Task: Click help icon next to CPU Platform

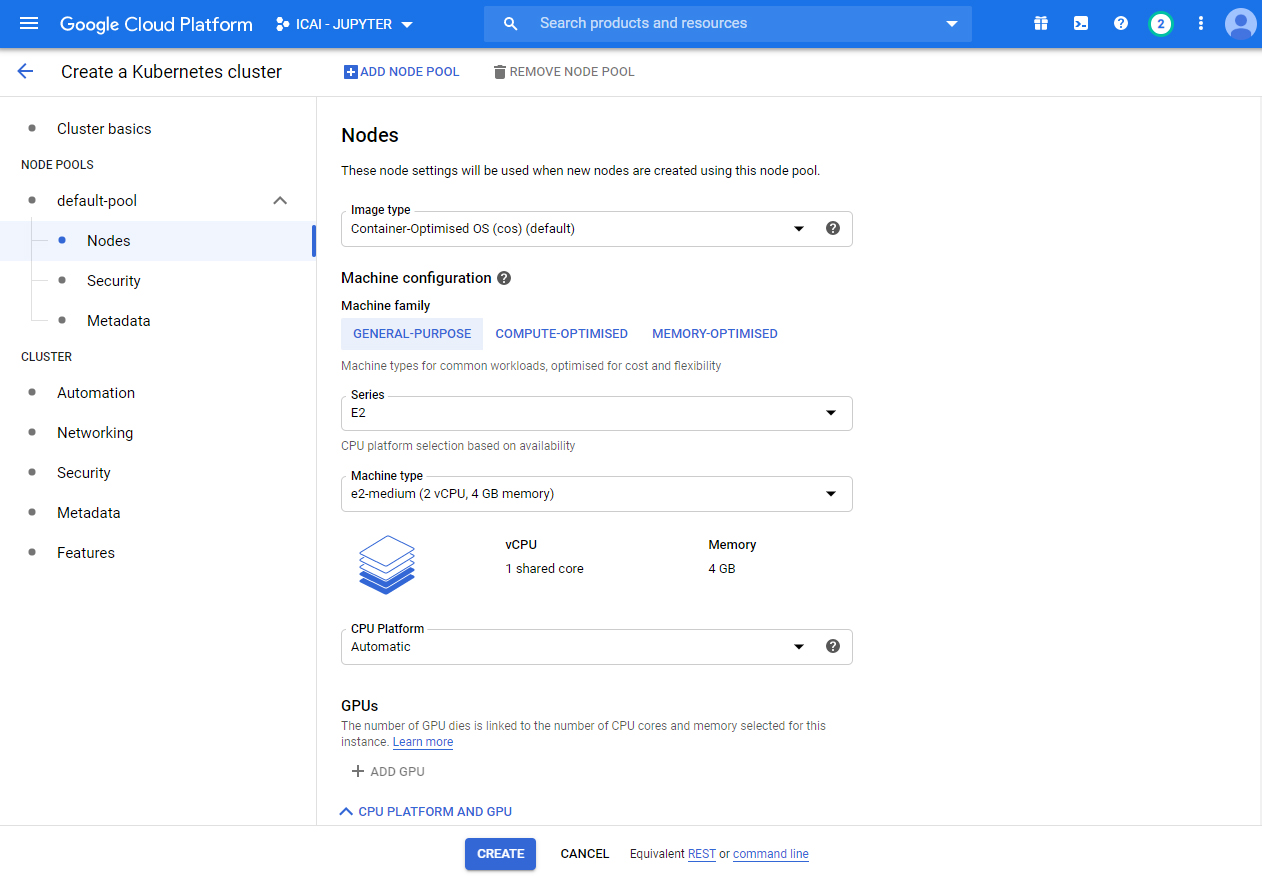Action: pos(833,647)
